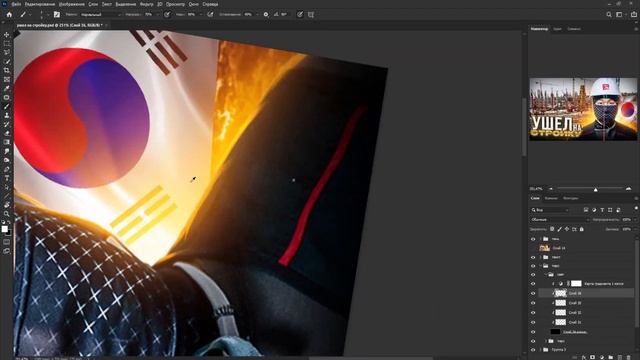Toggle eye of black-thumbnail layer
Screen dimensions: 640x360
(533, 332)
